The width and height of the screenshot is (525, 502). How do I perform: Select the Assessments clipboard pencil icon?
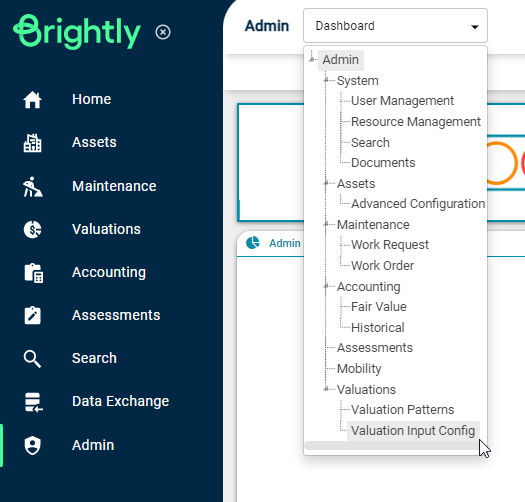pos(32,315)
